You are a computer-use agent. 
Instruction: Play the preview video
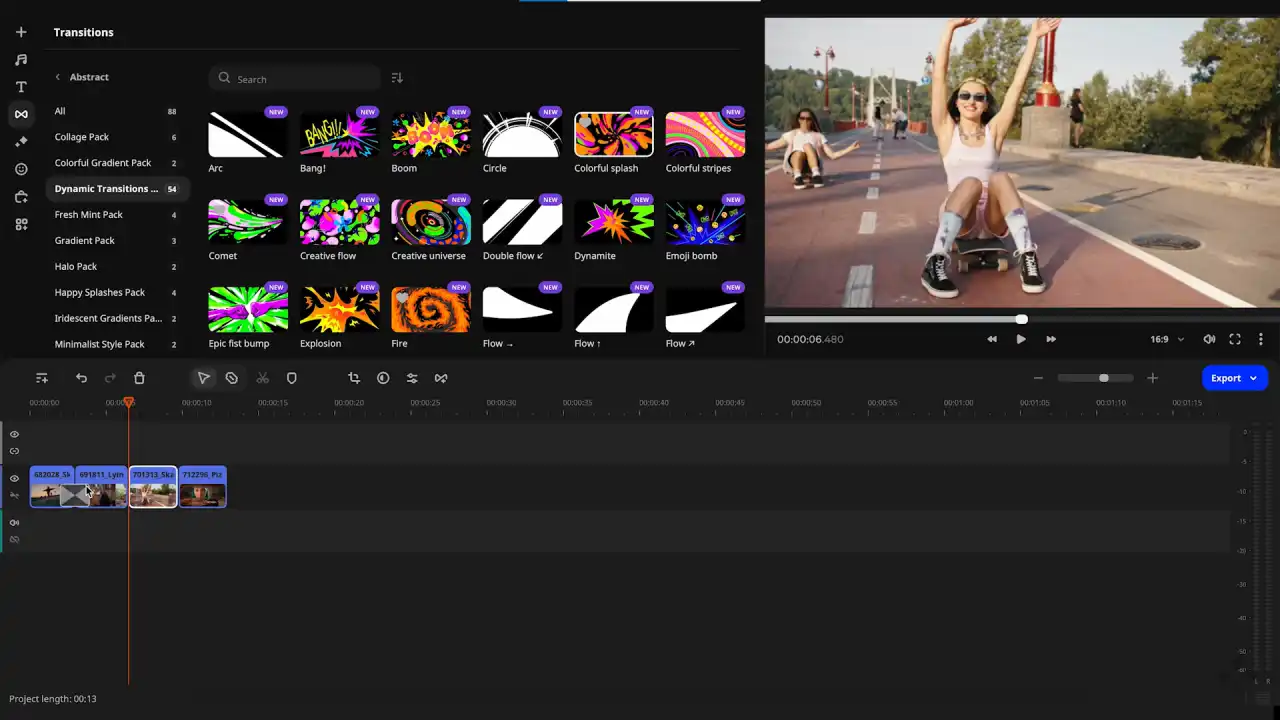[x=1021, y=339]
